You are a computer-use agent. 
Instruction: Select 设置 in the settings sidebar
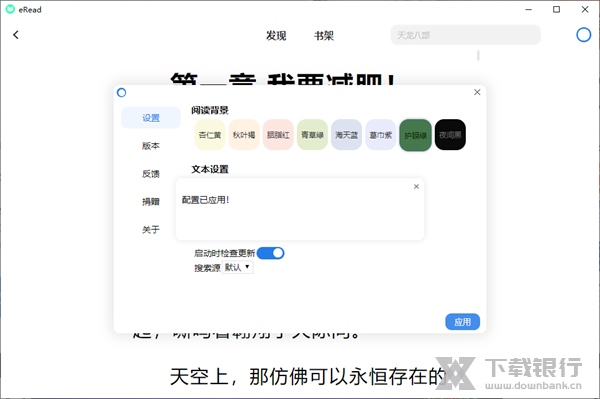[151, 118]
